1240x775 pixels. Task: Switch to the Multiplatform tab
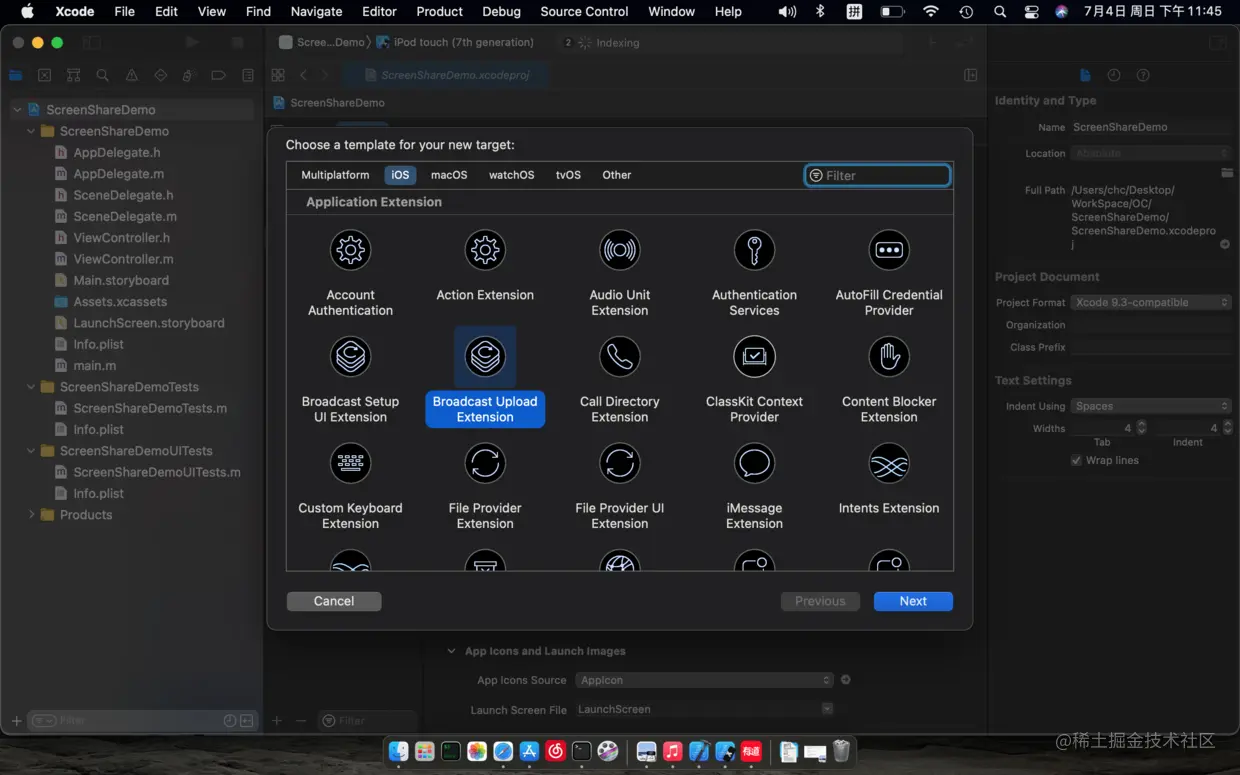[x=335, y=175]
